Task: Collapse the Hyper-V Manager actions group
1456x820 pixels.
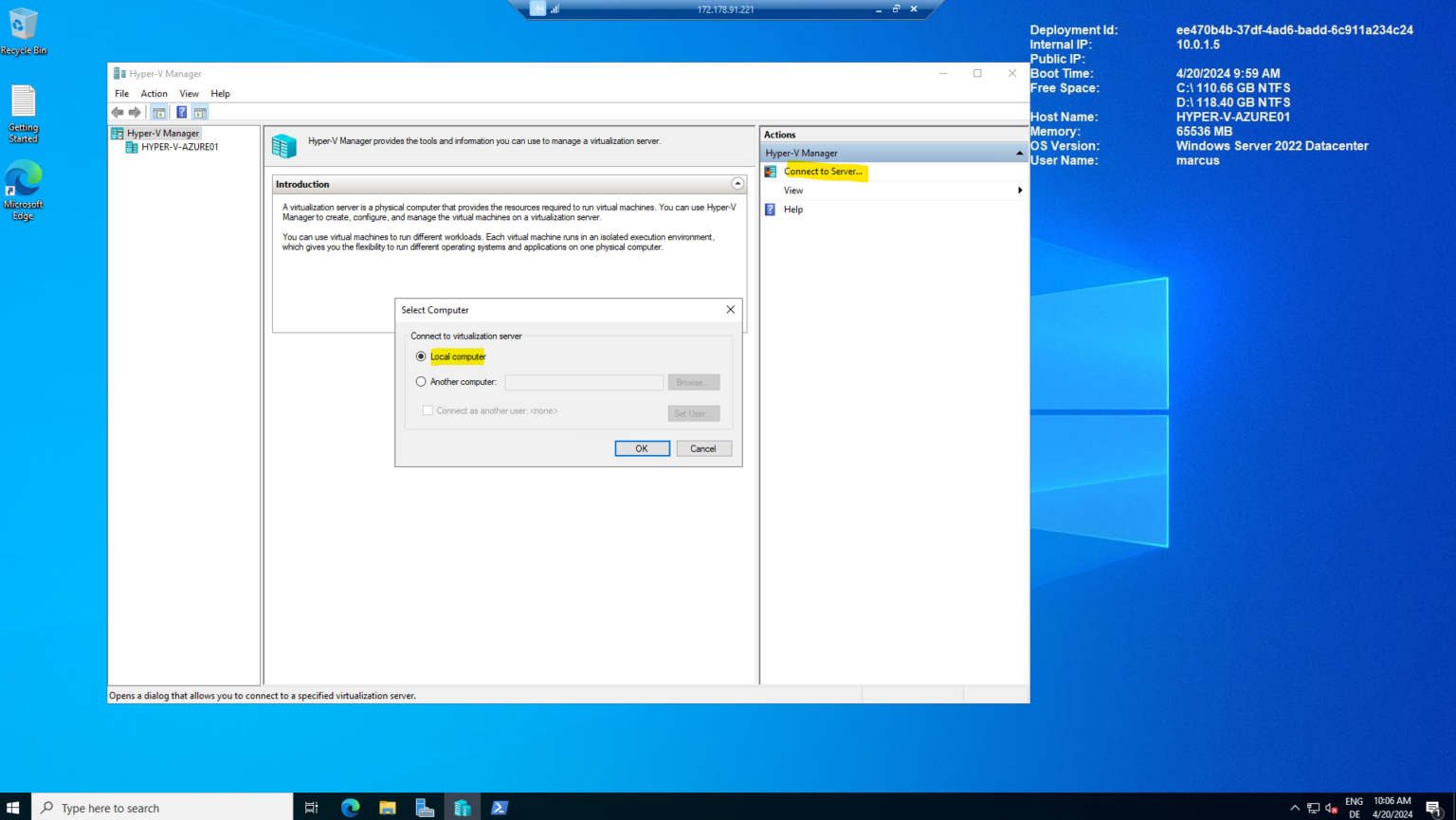Action: [1019, 152]
